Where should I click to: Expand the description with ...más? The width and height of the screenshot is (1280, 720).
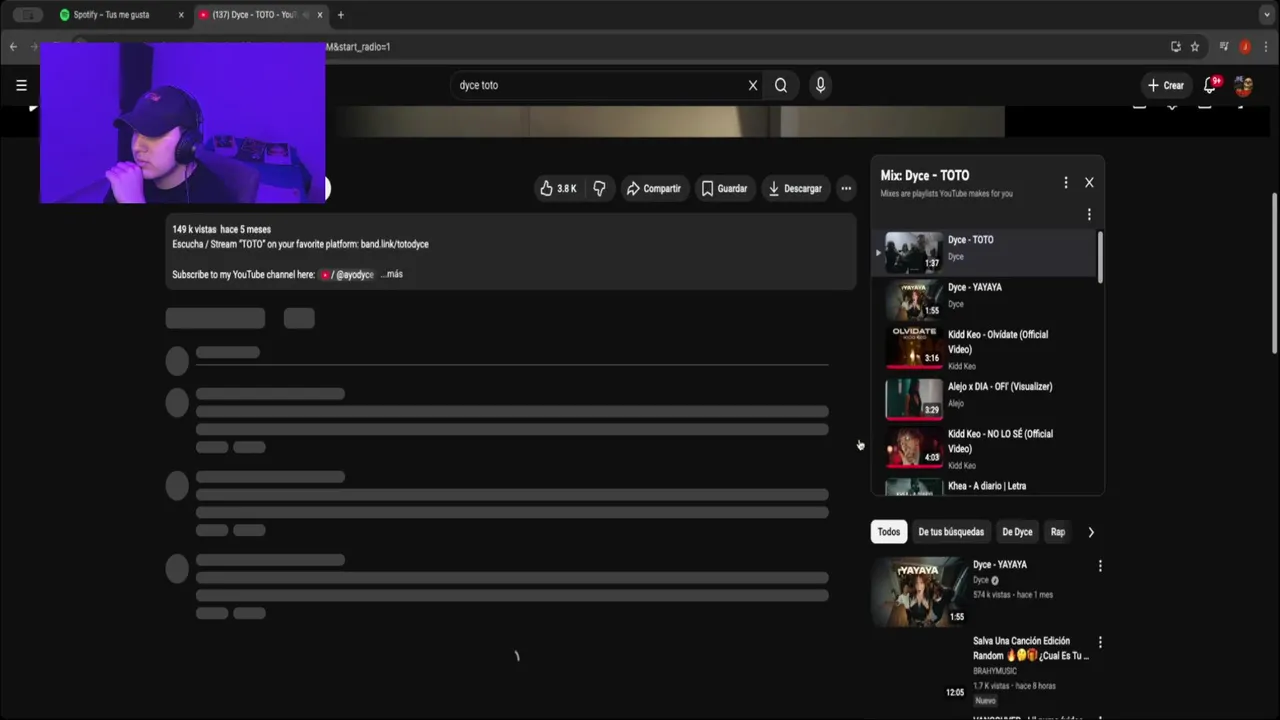(x=392, y=274)
